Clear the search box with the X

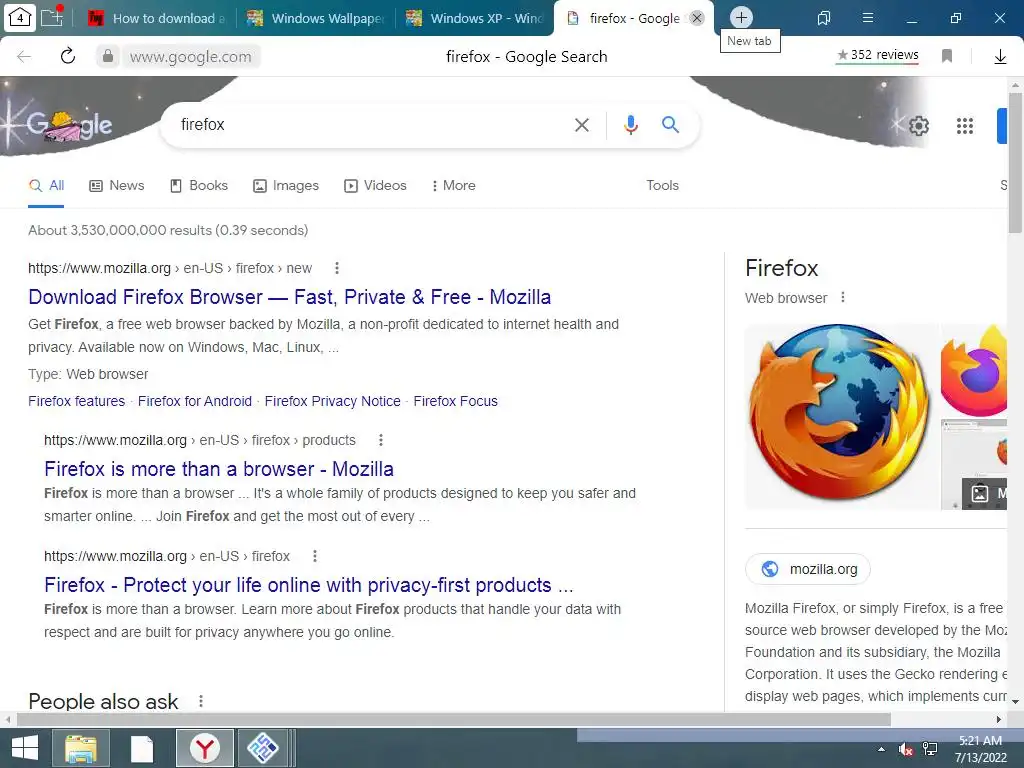click(x=581, y=125)
